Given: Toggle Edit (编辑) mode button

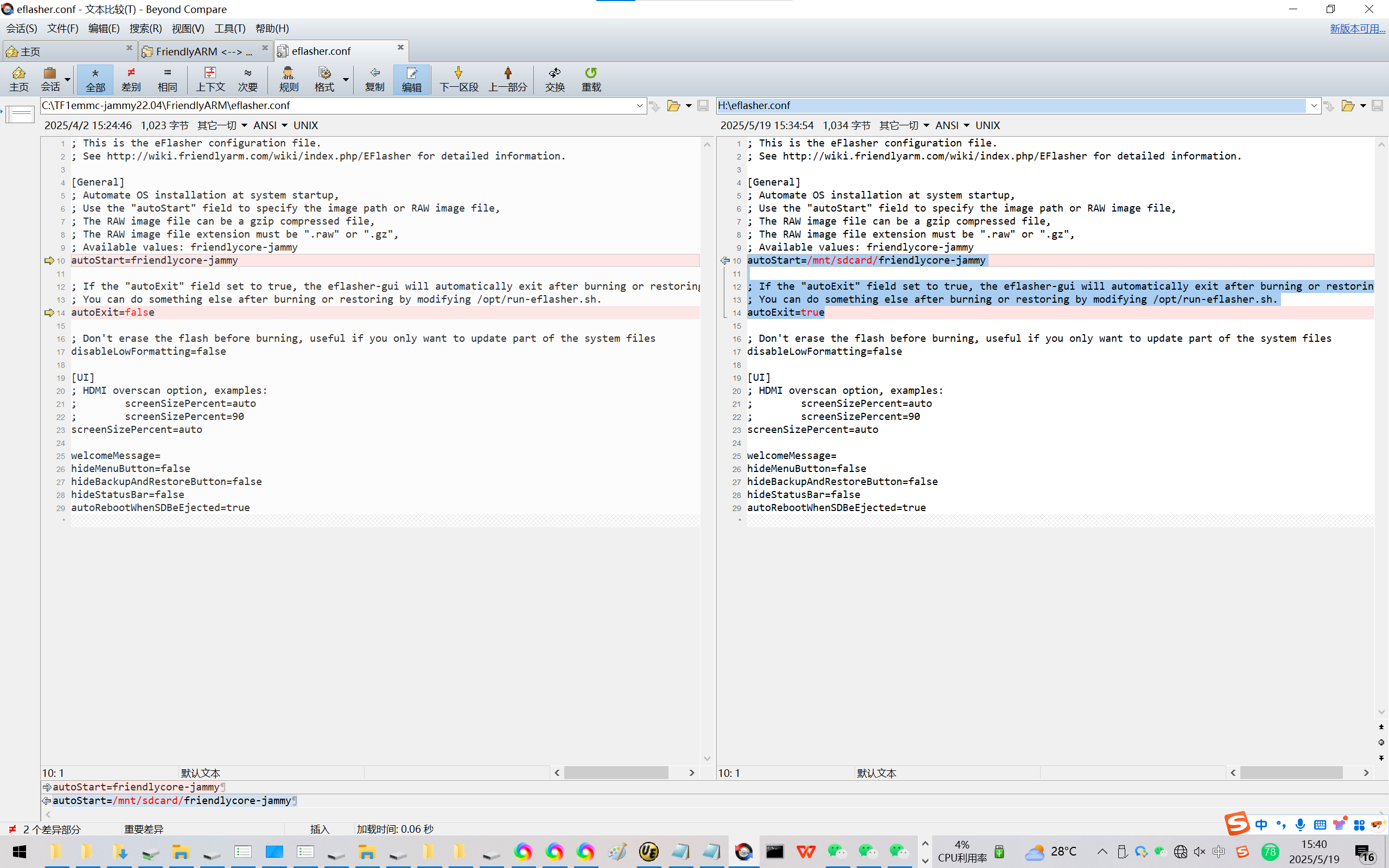Looking at the screenshot, I should (x=411, y=79).
